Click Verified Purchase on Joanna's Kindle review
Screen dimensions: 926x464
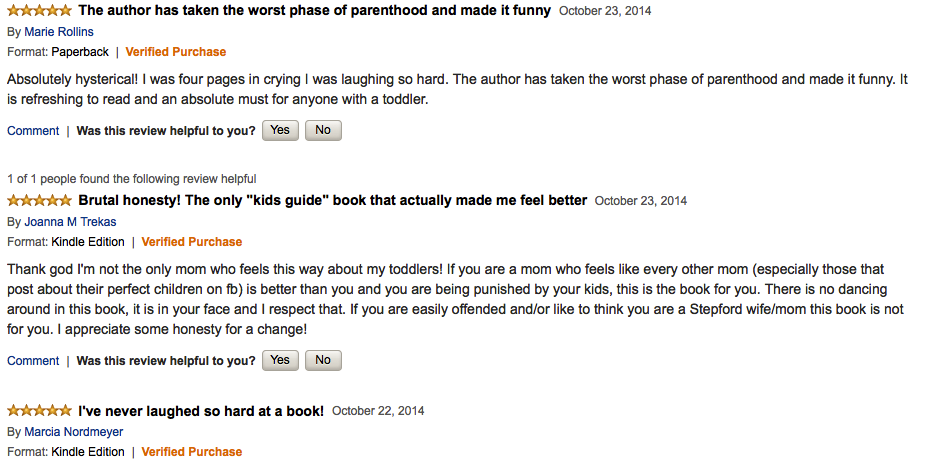pos(192,242)
